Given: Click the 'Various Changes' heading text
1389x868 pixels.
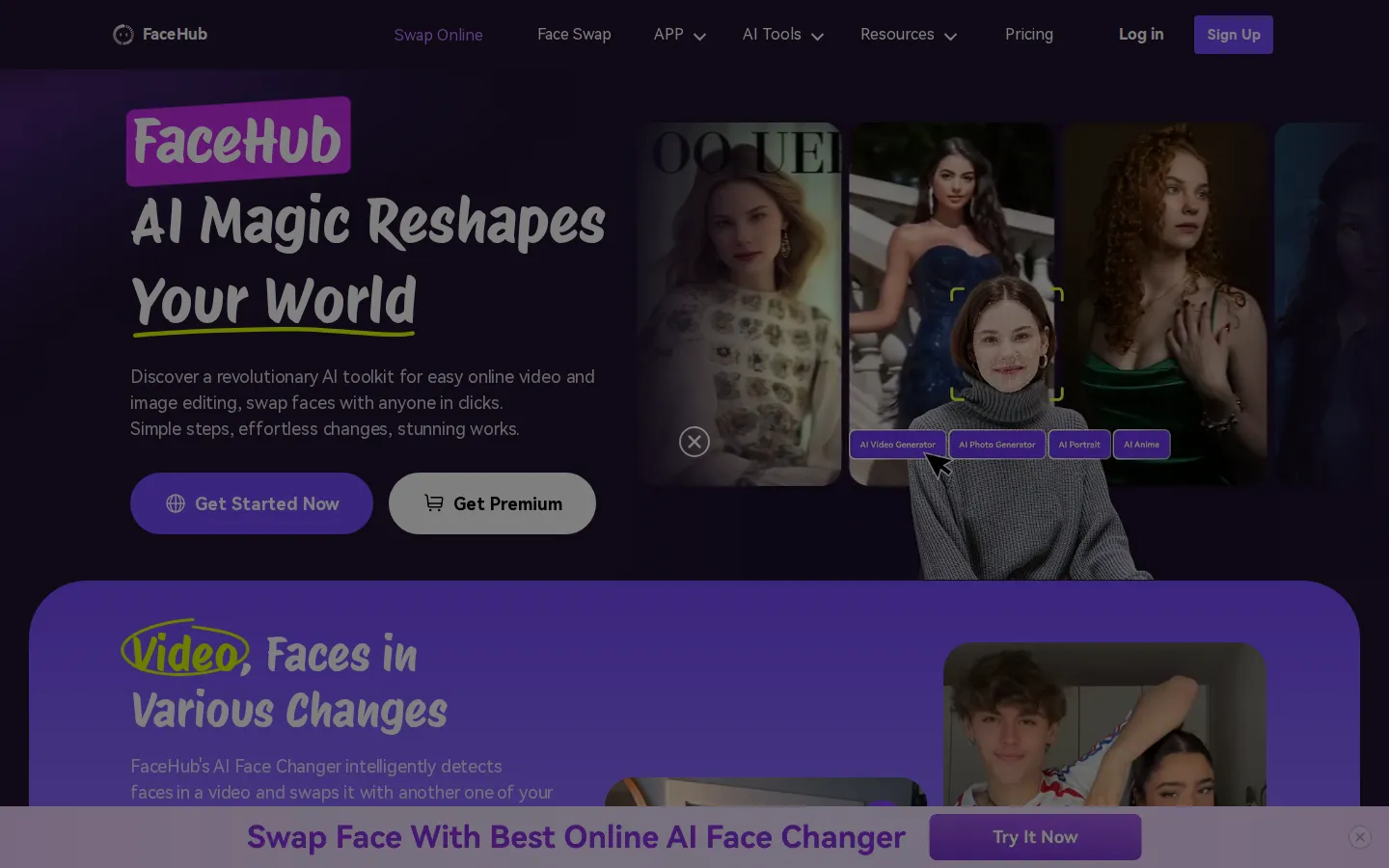Looking at the screenshot, I should 289,712.
